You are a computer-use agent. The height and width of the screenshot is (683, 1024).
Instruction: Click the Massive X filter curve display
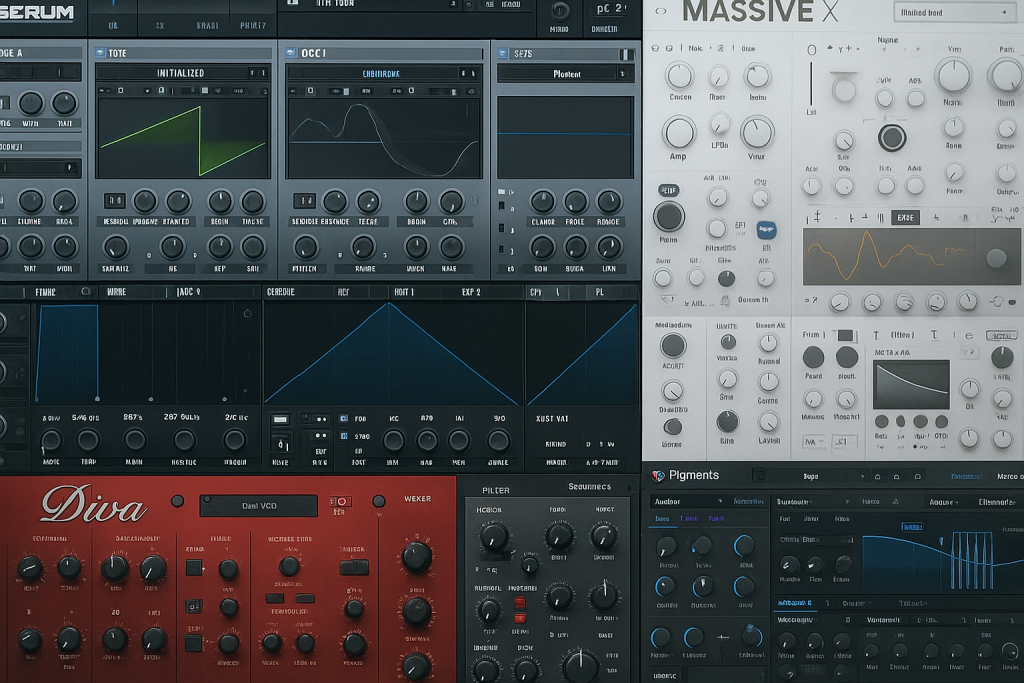pyautogui.click(x=912, y=384)
